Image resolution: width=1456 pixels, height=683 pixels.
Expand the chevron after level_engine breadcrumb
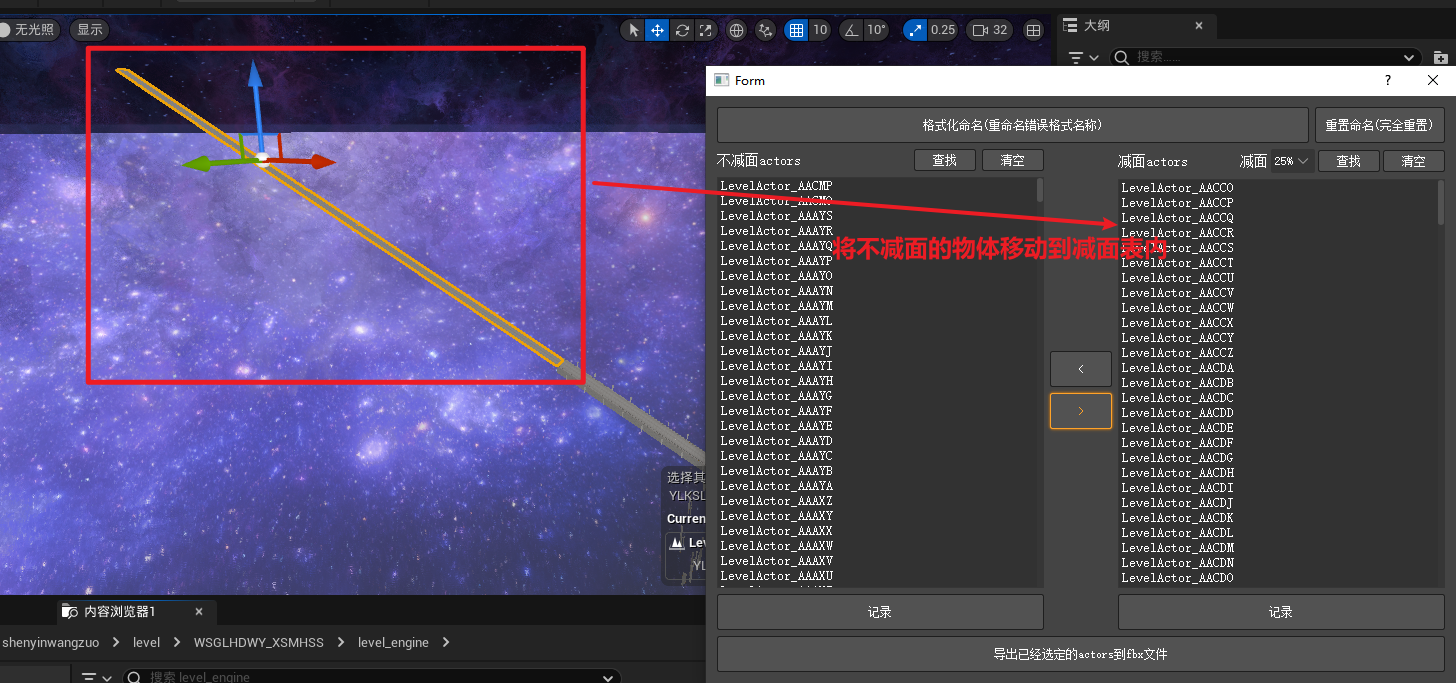coord(446,642)
